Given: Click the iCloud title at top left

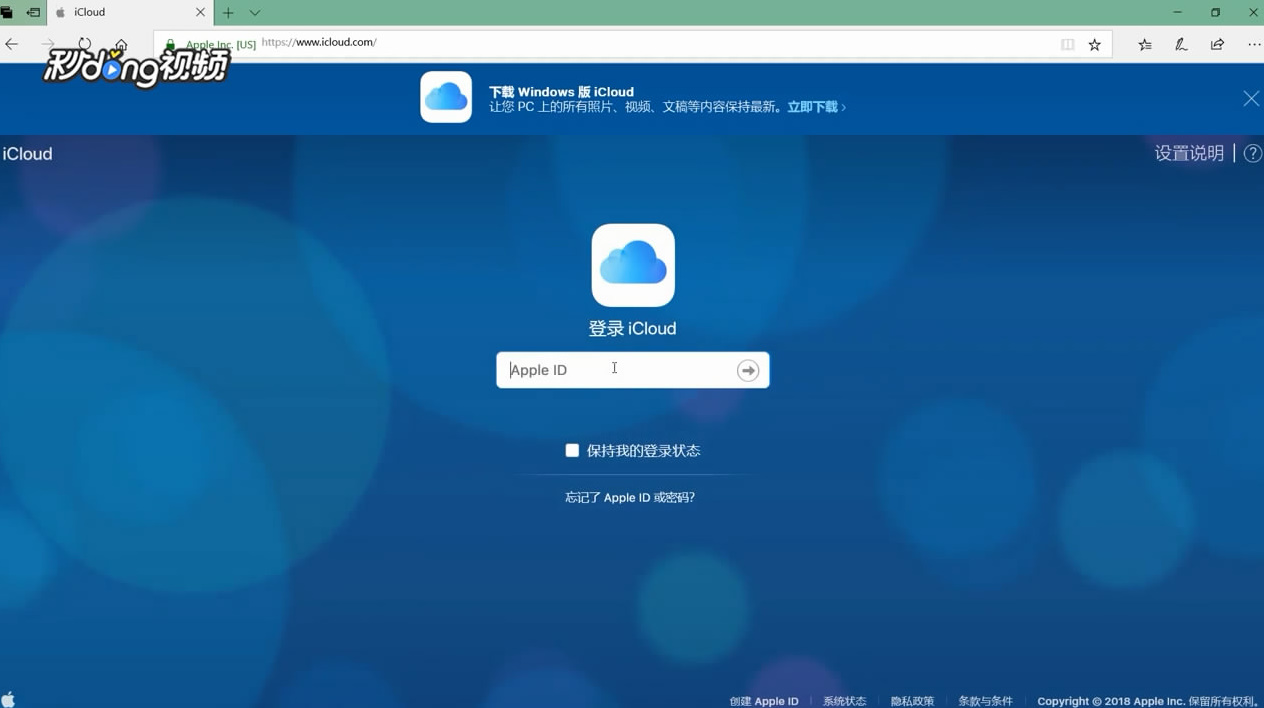Looking at the screenshot, I should tap(27, 154).
